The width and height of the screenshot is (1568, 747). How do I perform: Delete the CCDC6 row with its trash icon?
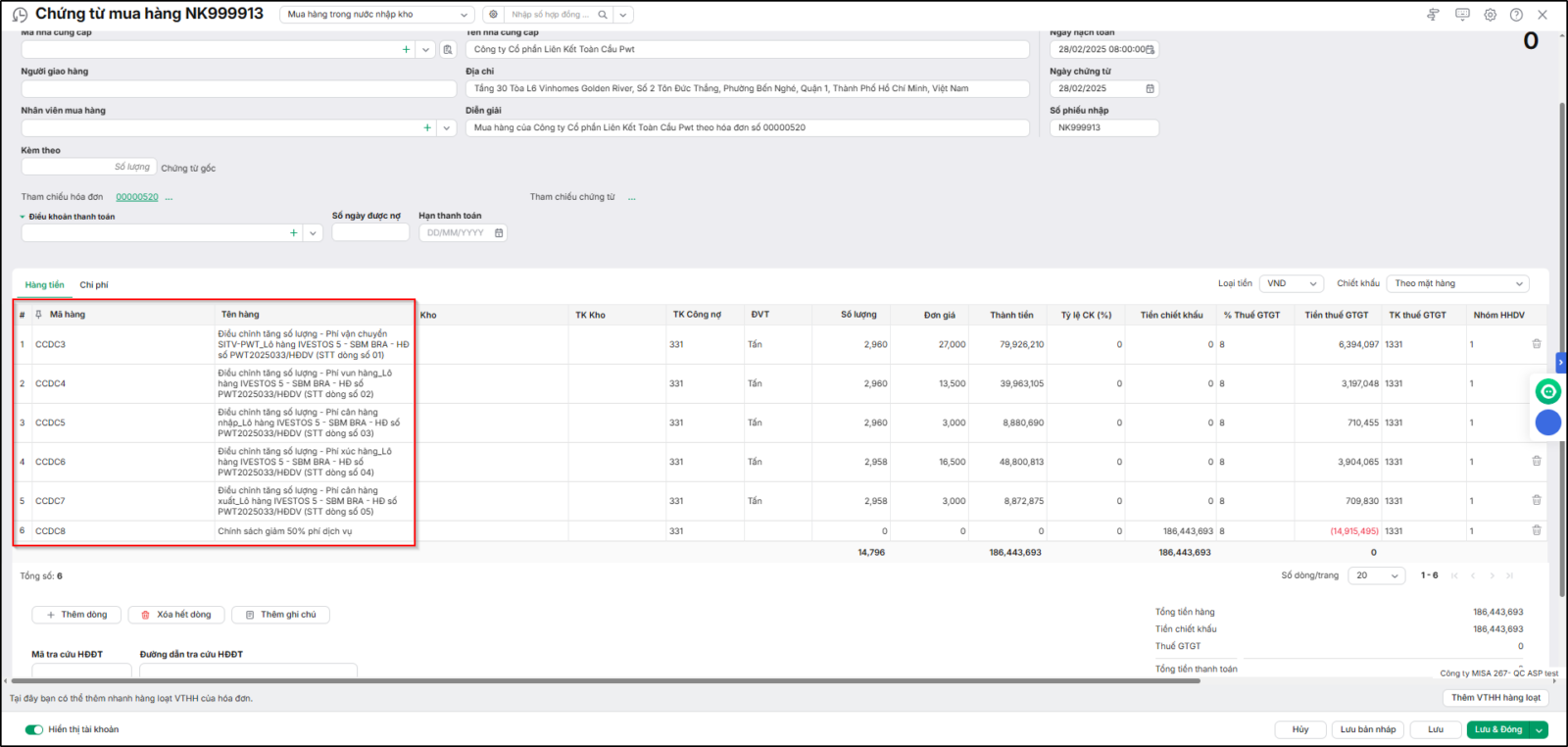click(x=1537, y=462)
